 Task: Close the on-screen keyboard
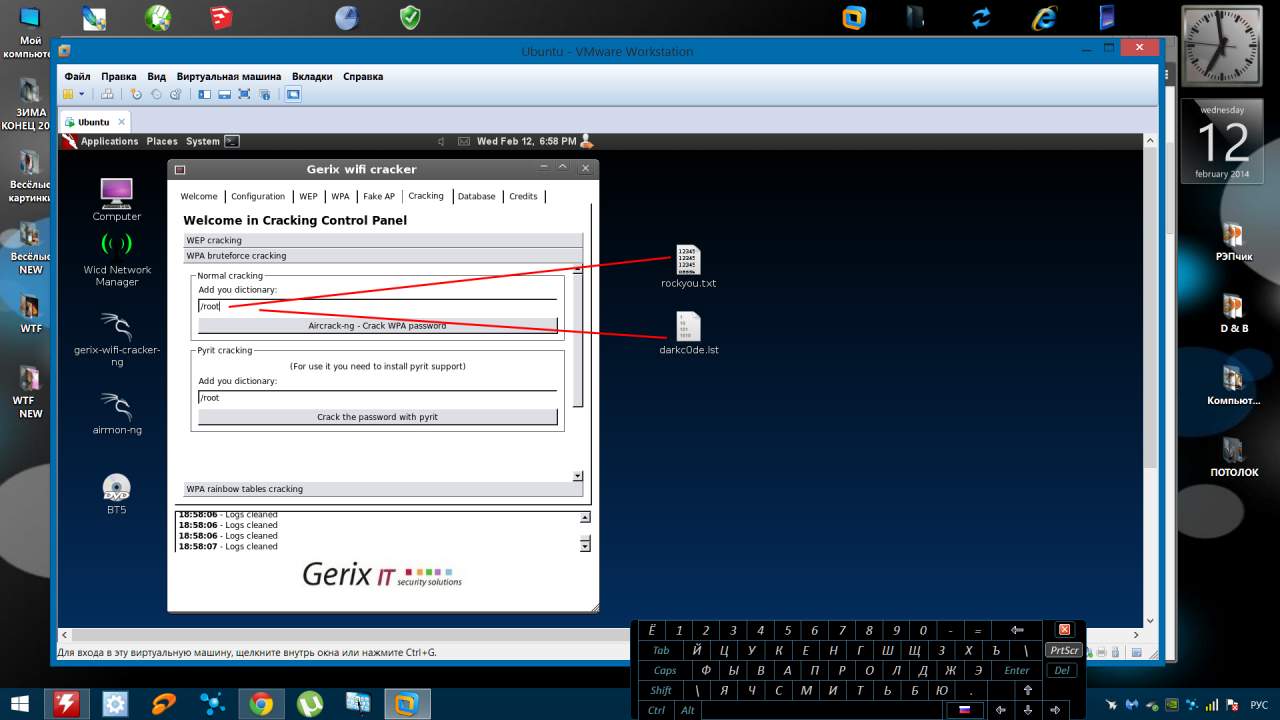tap(1064, 630)
